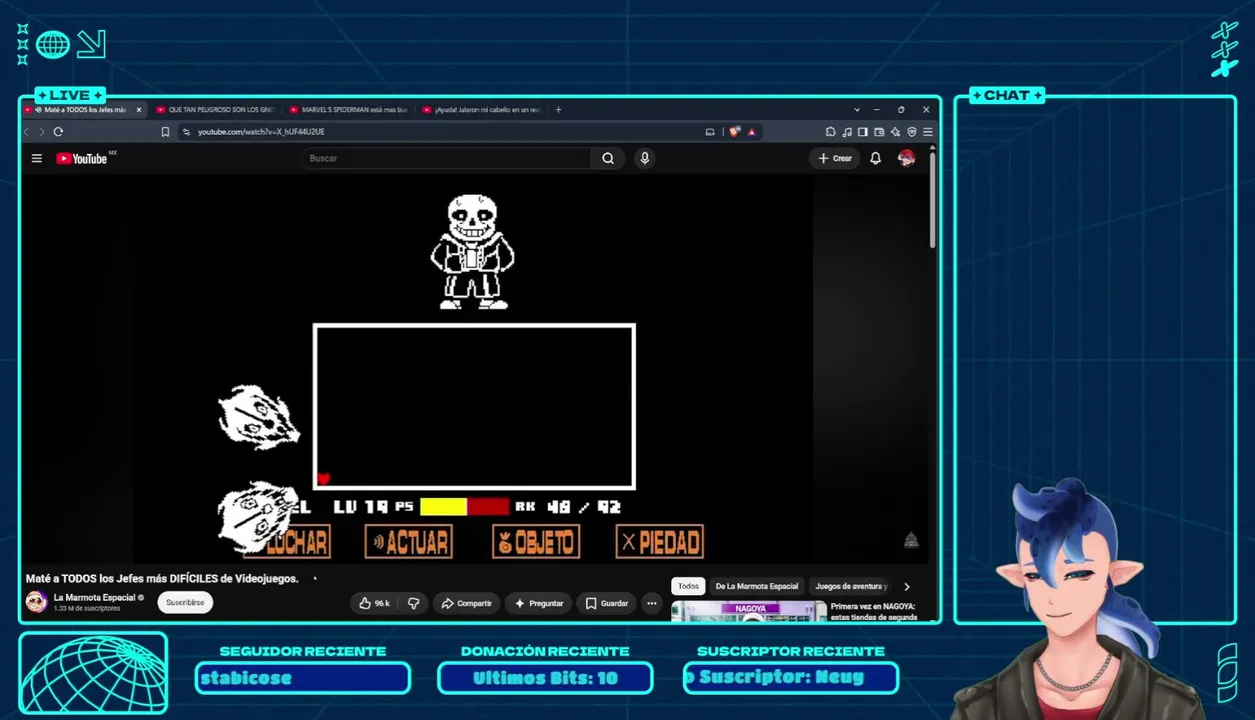Click the Suscribirse button
The height and width of the screenshot is (720, 1255).
185,602
